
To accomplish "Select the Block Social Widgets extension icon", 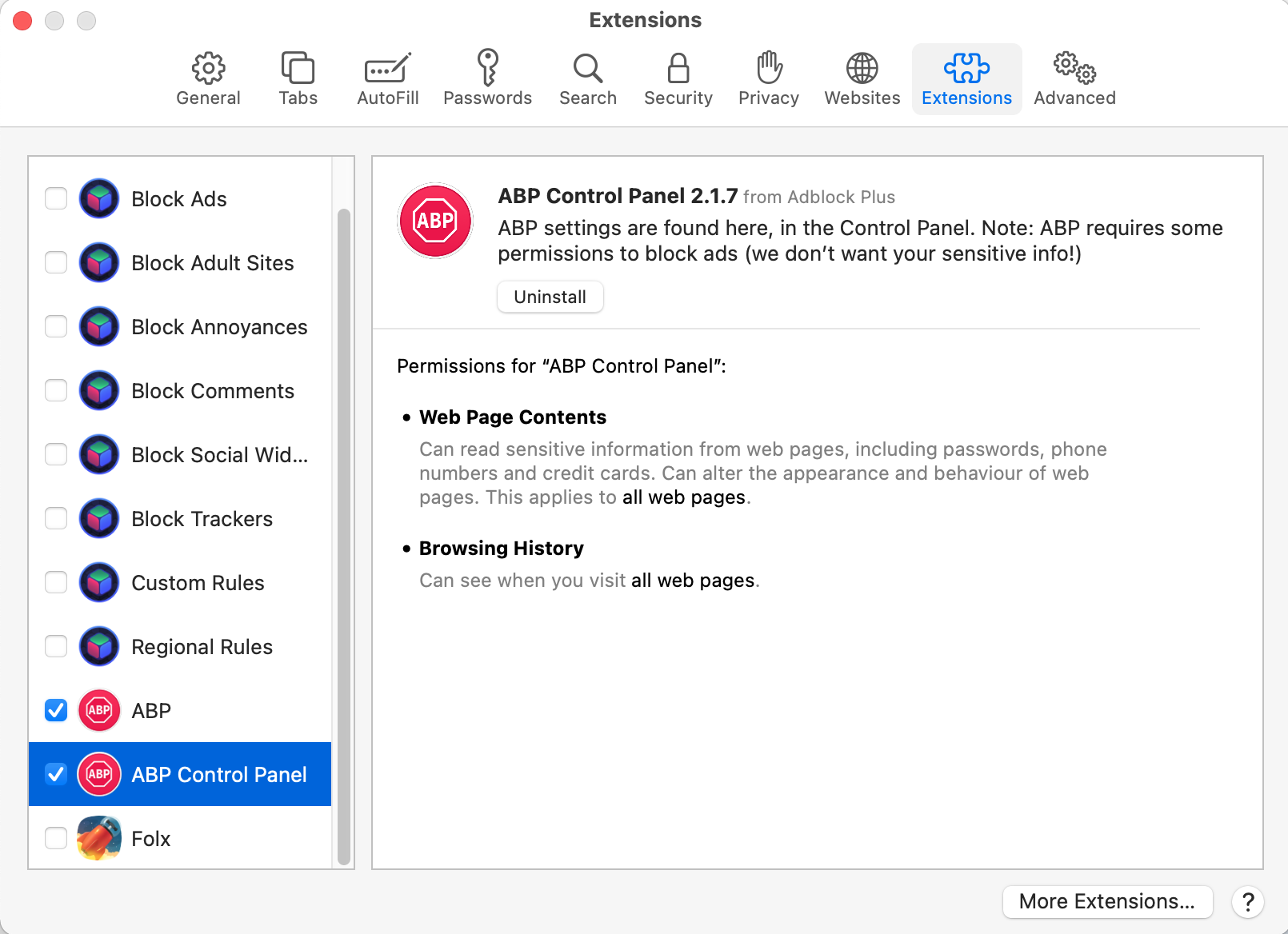I will click(99, 454).
